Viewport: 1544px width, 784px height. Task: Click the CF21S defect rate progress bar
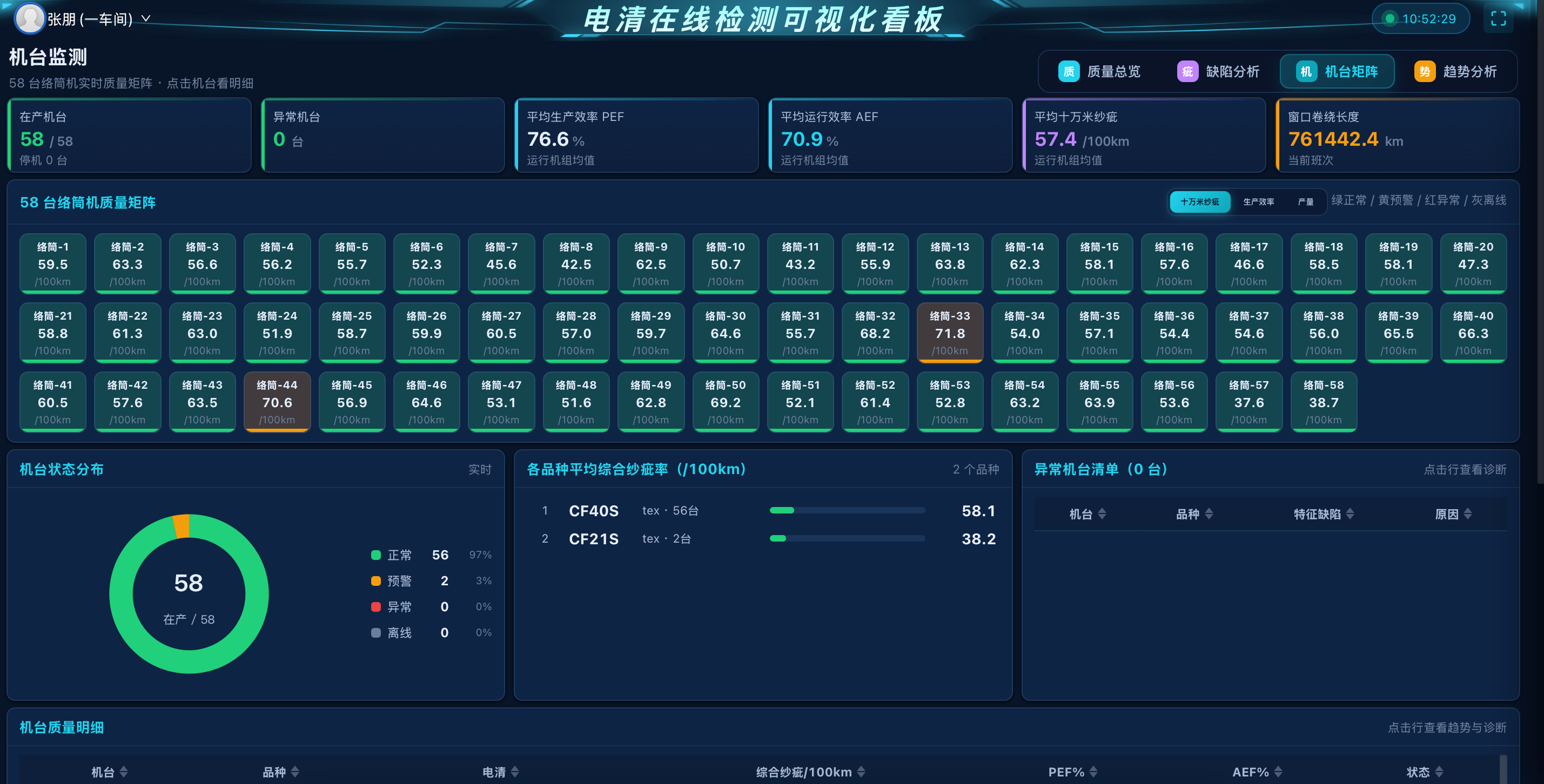pos(847,538)
